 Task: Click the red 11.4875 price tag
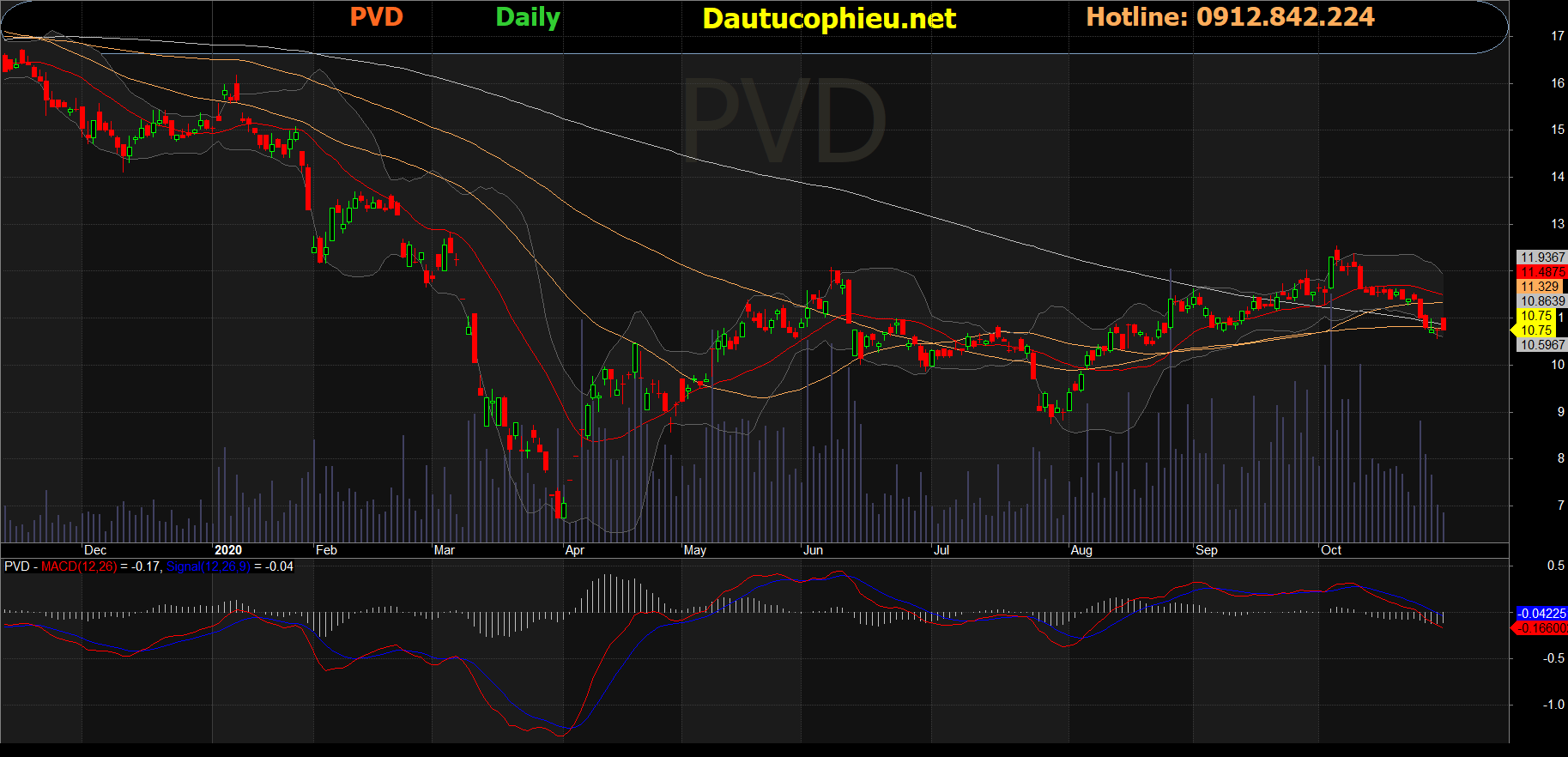[1542, 272]
